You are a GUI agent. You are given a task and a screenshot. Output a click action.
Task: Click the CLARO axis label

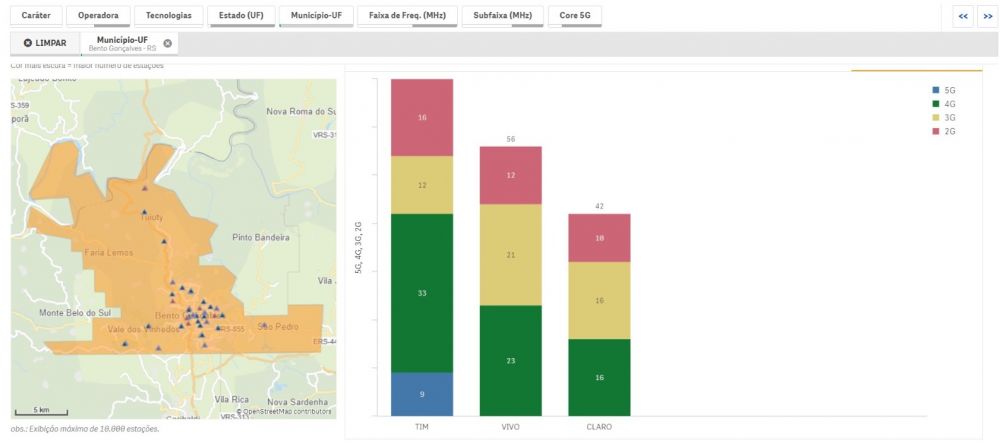tap(599, 427)
